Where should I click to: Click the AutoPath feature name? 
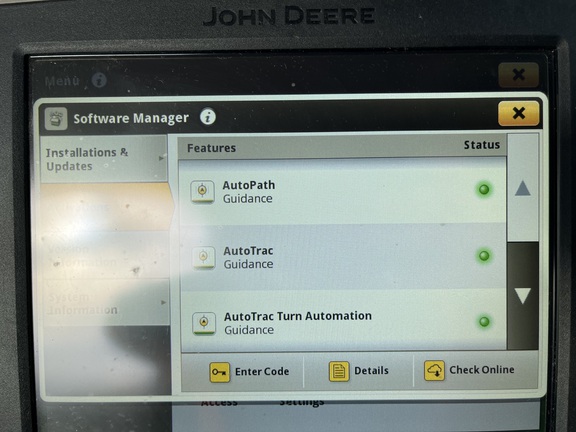coord(249,185)
